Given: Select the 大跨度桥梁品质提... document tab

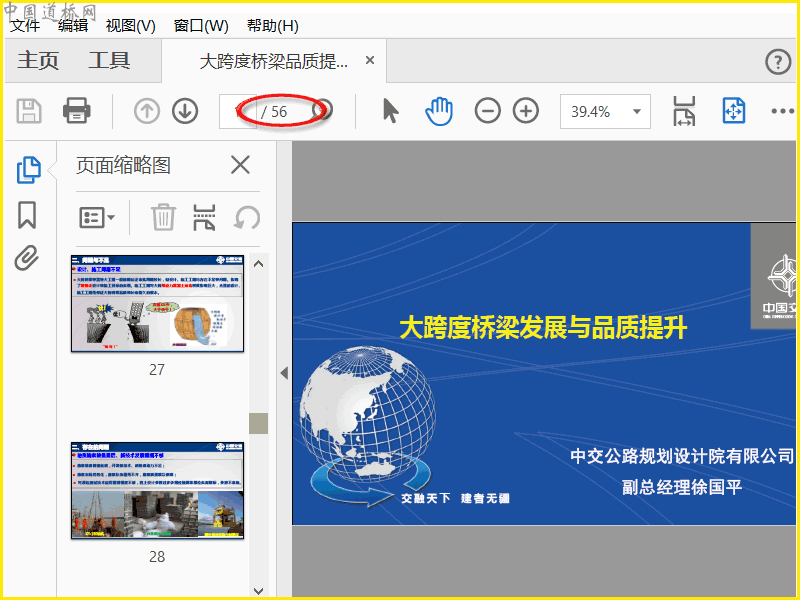Looking at the screenshot, I should 274,61.
